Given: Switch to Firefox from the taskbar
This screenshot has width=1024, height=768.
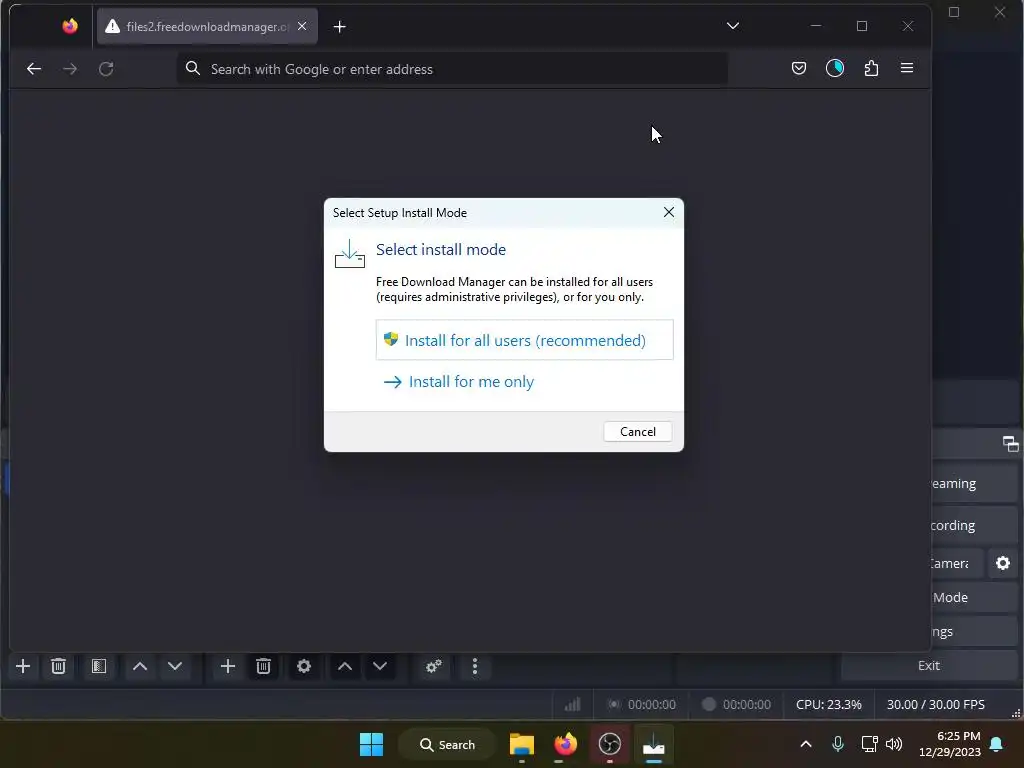Looking at the screenshot, I should point(566,744).
